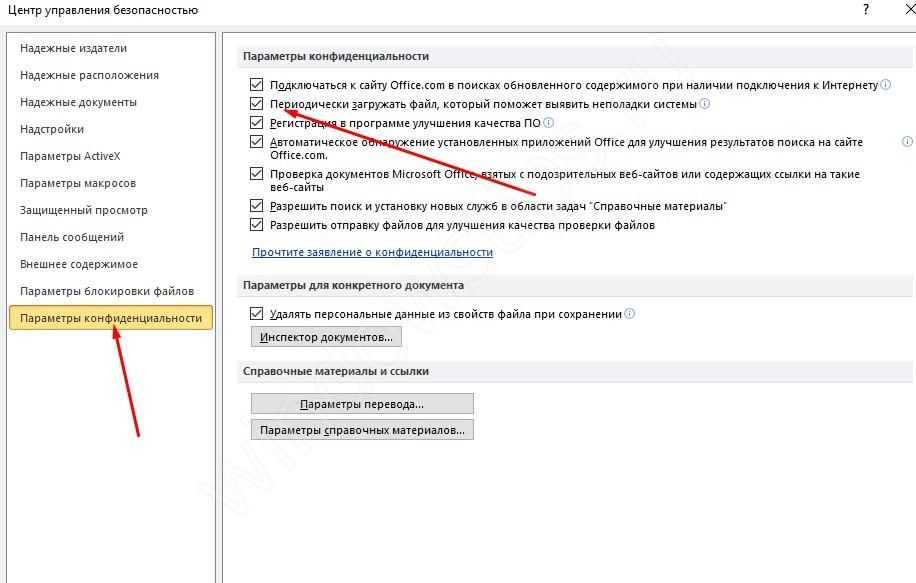Toggle 'Разрешить отправку файлов' checkbox
The image size is (916, 583).
(258, 225)
